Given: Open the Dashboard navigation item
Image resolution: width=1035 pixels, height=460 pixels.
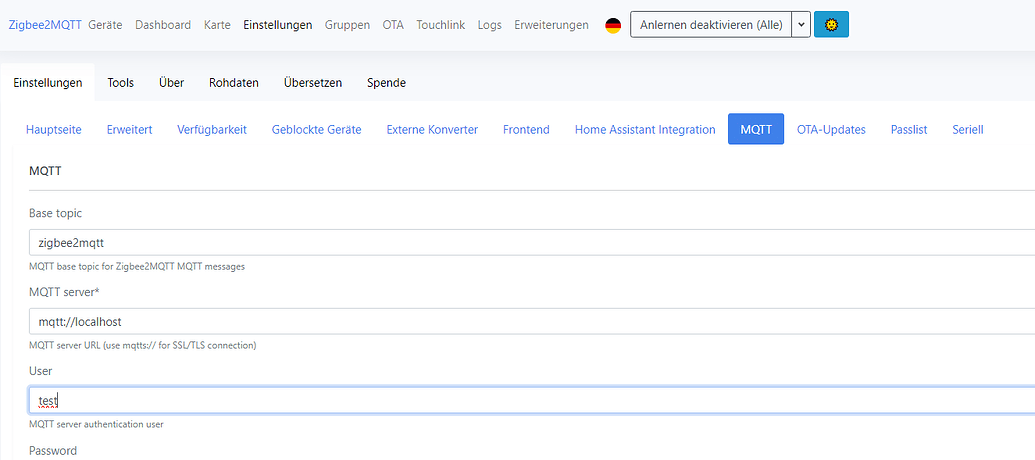Looking at the screenshot, I should [163, 25].
